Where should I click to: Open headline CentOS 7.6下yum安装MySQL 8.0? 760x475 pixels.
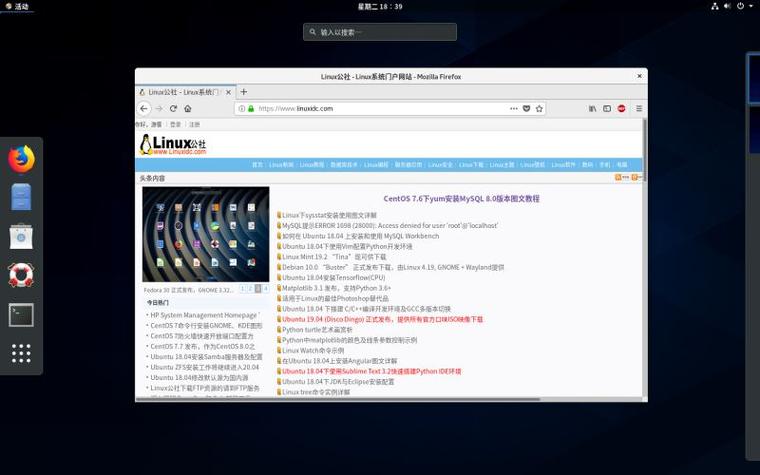click(x=461, y=198)
